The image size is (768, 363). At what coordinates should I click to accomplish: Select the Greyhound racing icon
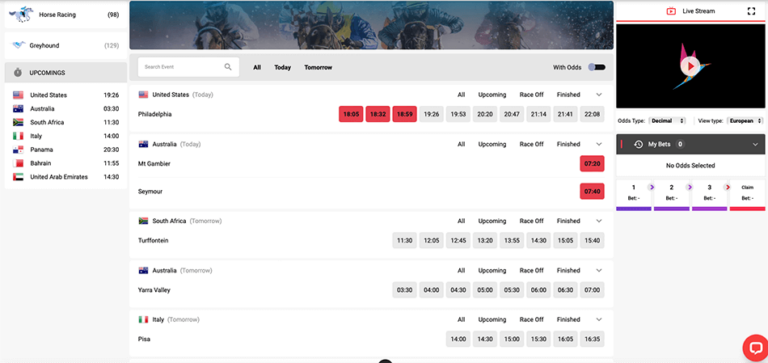(19, 46)
